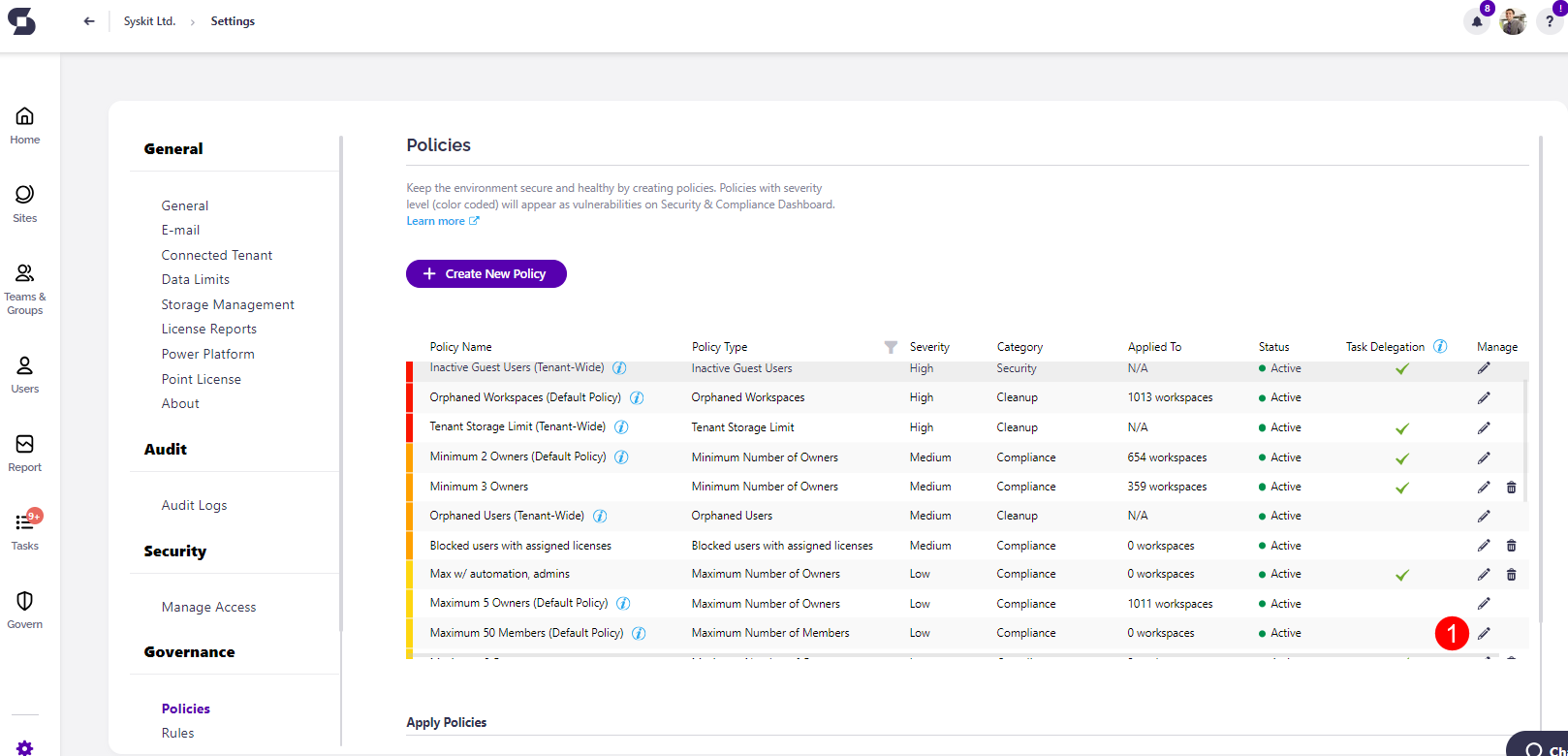Screen dimensions: 1568x756
Task: Click the Create New Policy button
Action: coord(486,273)
